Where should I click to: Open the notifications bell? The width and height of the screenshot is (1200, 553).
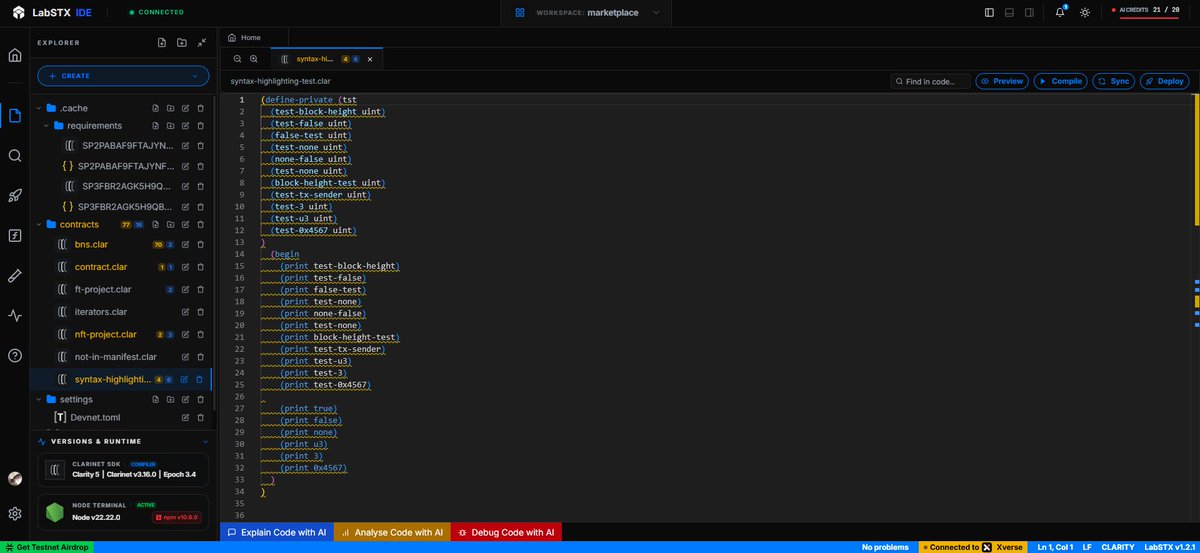pos(1060,12)
